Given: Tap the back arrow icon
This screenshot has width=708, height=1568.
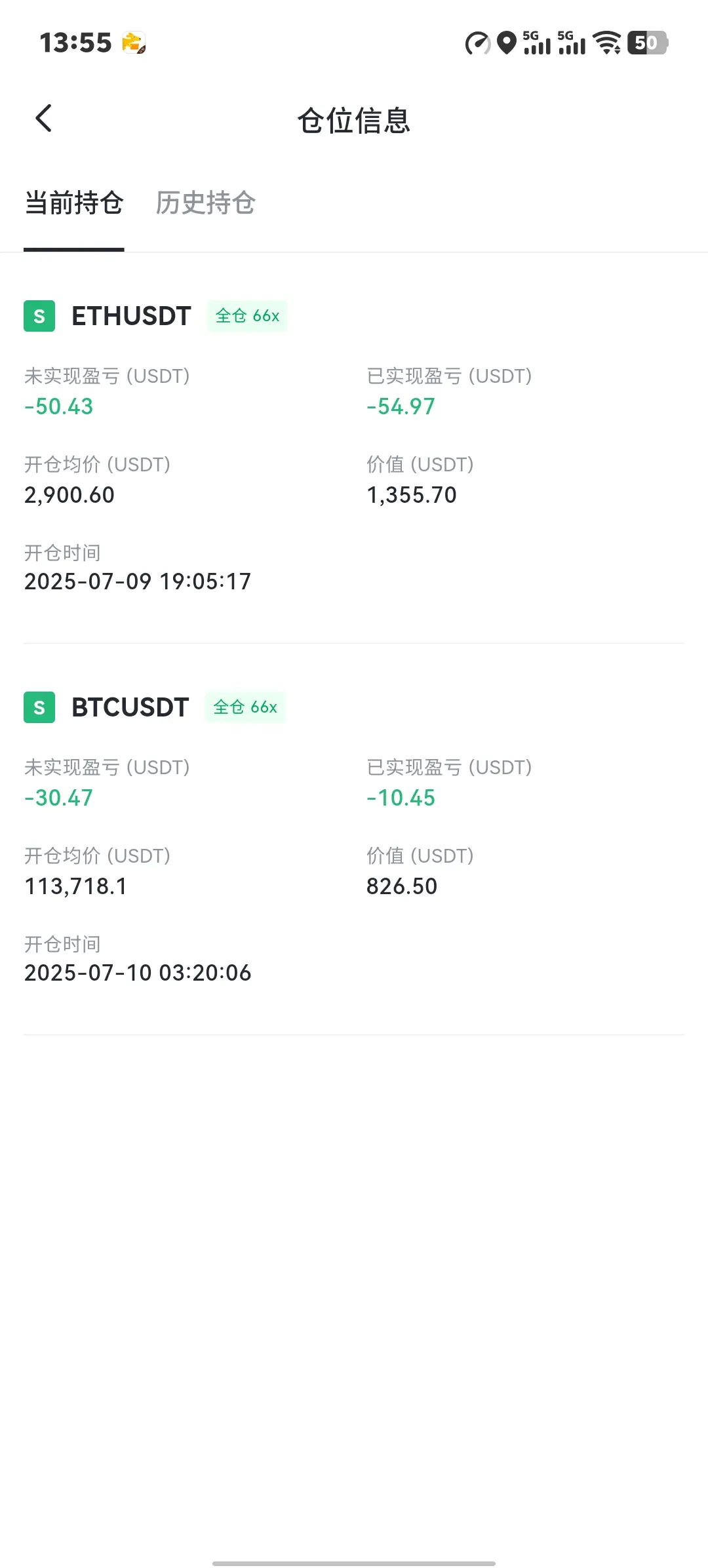Looking at the screenshot, I should pyautogui.click(x=43, y=119).
